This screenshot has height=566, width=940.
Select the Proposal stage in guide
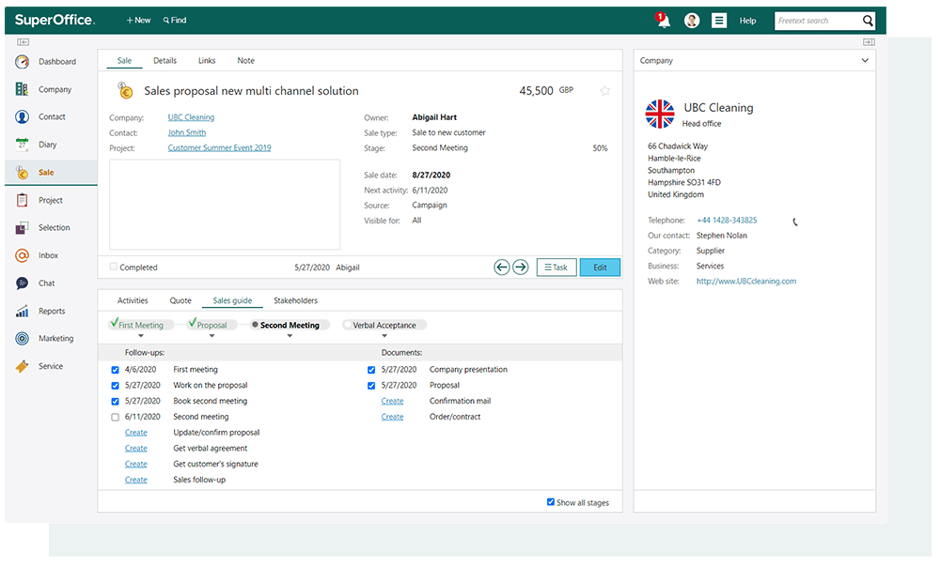click(x=211, y=325)
